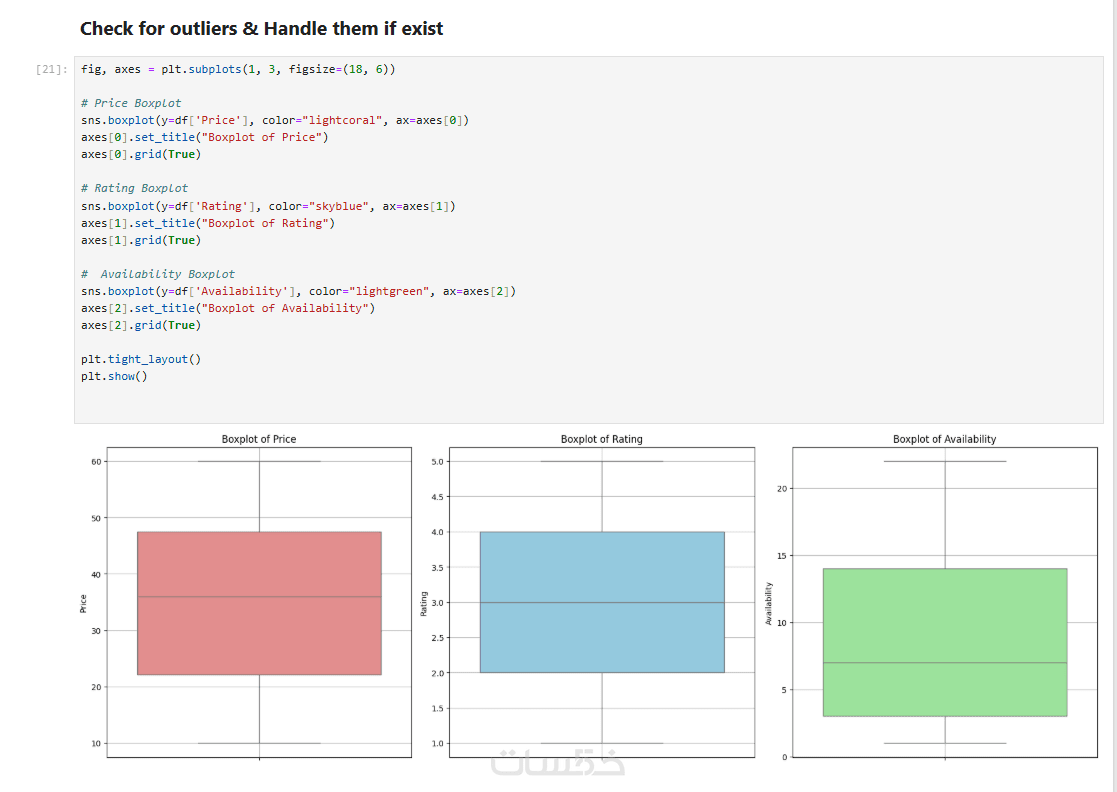Click the "# Rating Boxplot" comment line
The height and width of the screenshot is (792, 1117).
[x=134, y=188]
